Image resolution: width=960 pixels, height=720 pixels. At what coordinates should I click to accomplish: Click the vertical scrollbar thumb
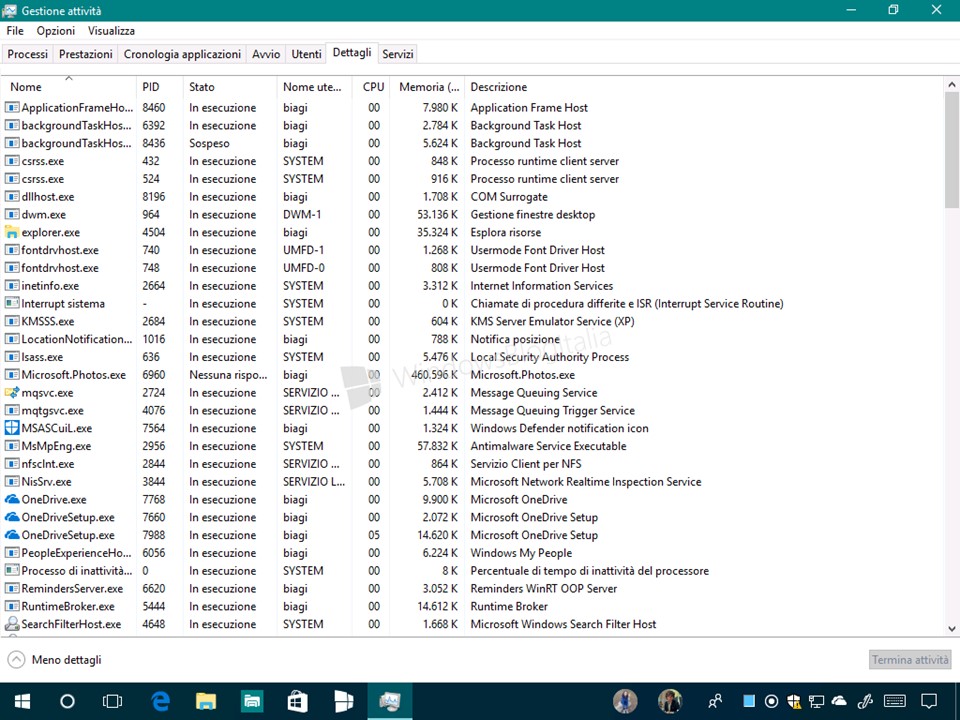pos(951,150)
